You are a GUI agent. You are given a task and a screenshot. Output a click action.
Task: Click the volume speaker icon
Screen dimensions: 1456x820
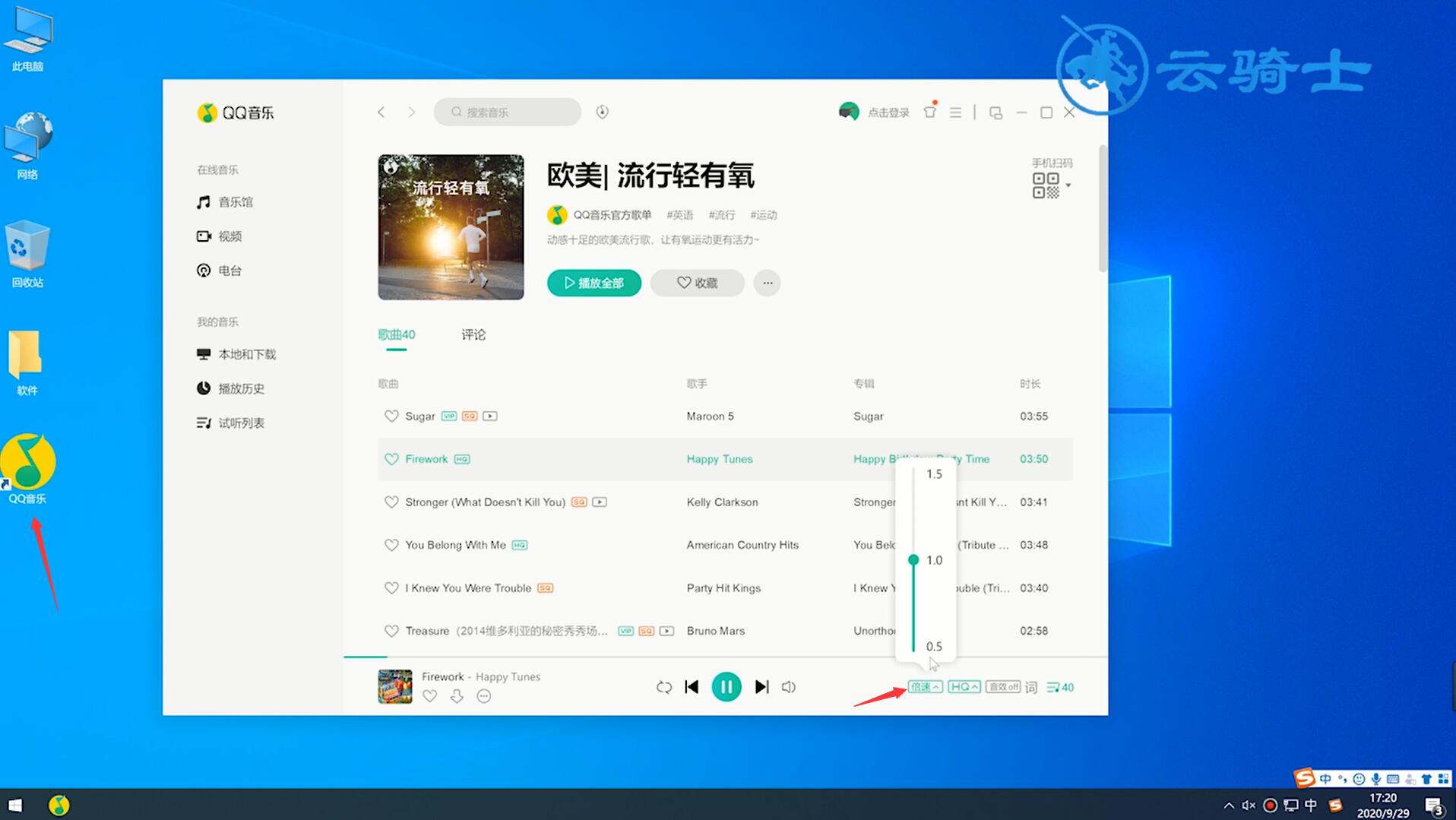(789, 687)
